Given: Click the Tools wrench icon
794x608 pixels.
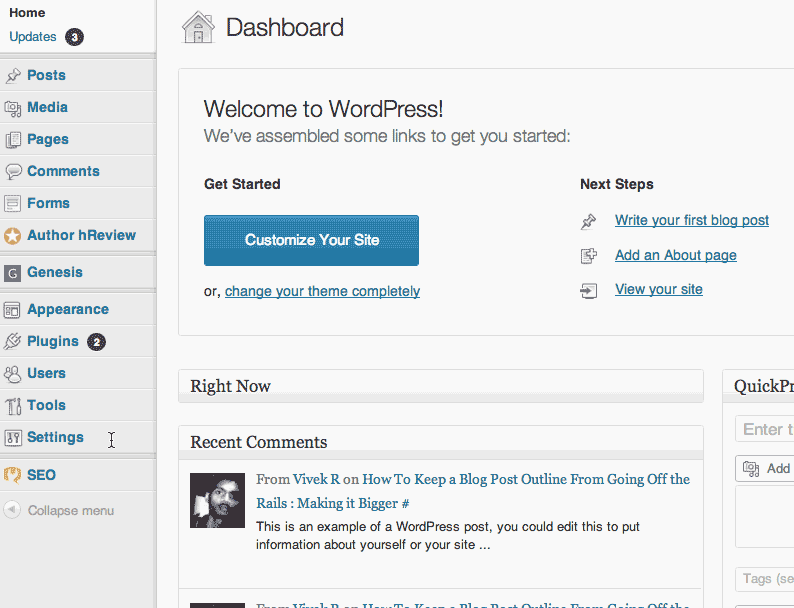Looking at the screenshot, I should point(13,406).
